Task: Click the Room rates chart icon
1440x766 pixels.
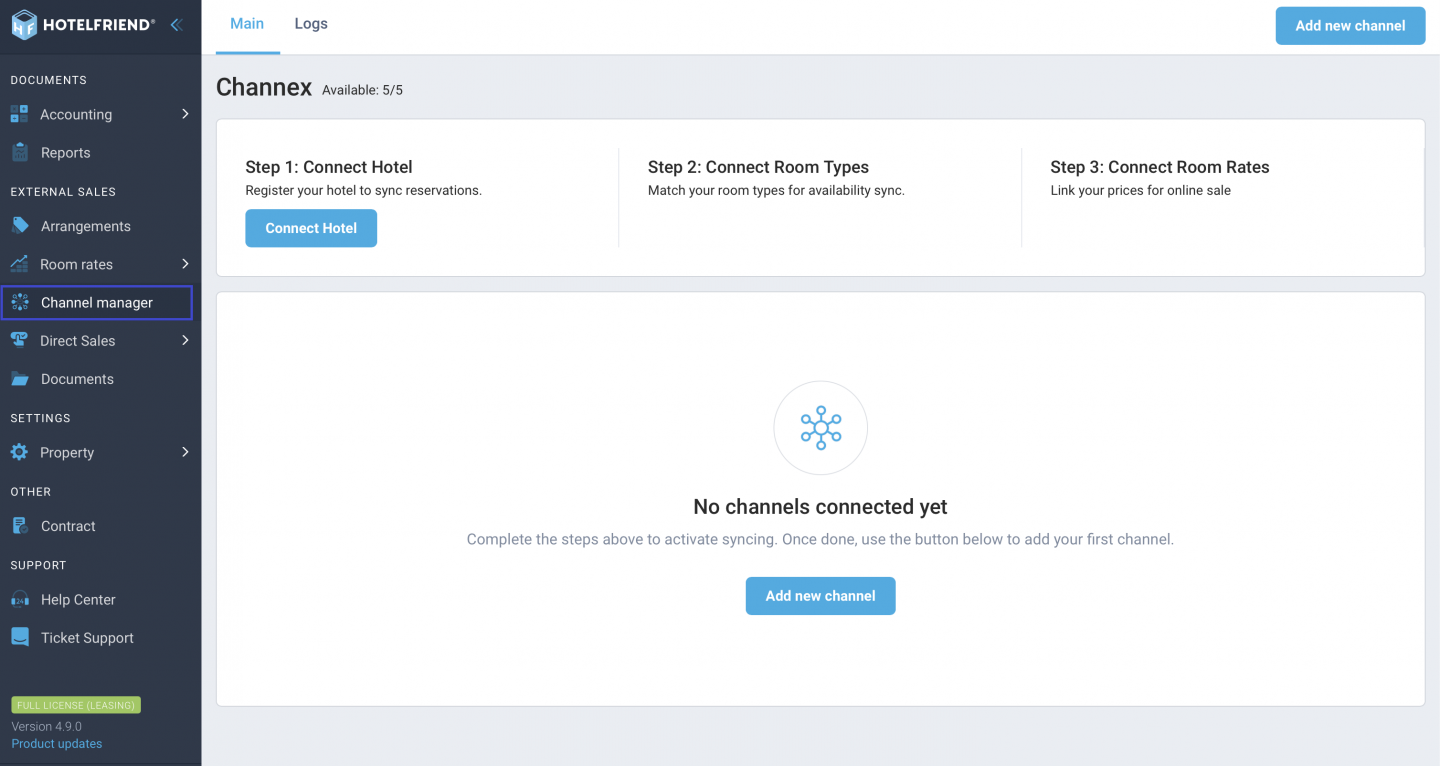Action: pos(19,264)
